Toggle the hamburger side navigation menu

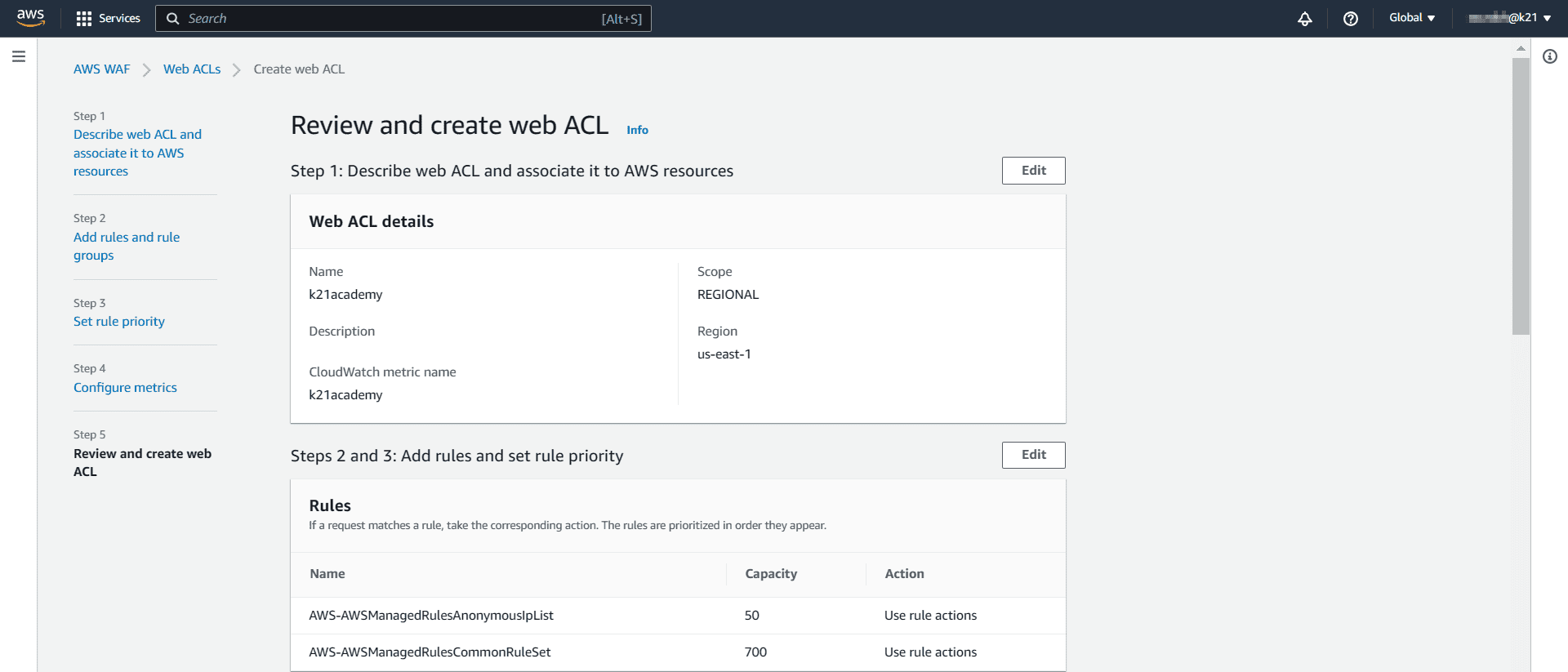tap(19, 56)
